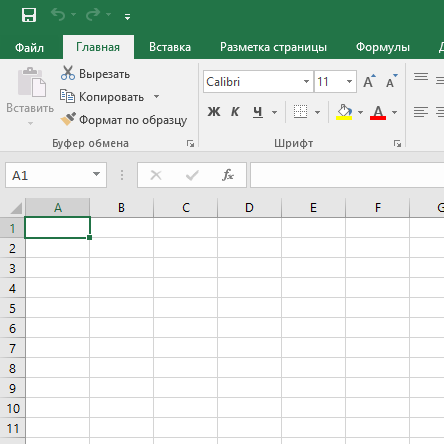This screenshot has width=444, height=444.
Task: Select column A header
Action: click(x=58, y=208)
